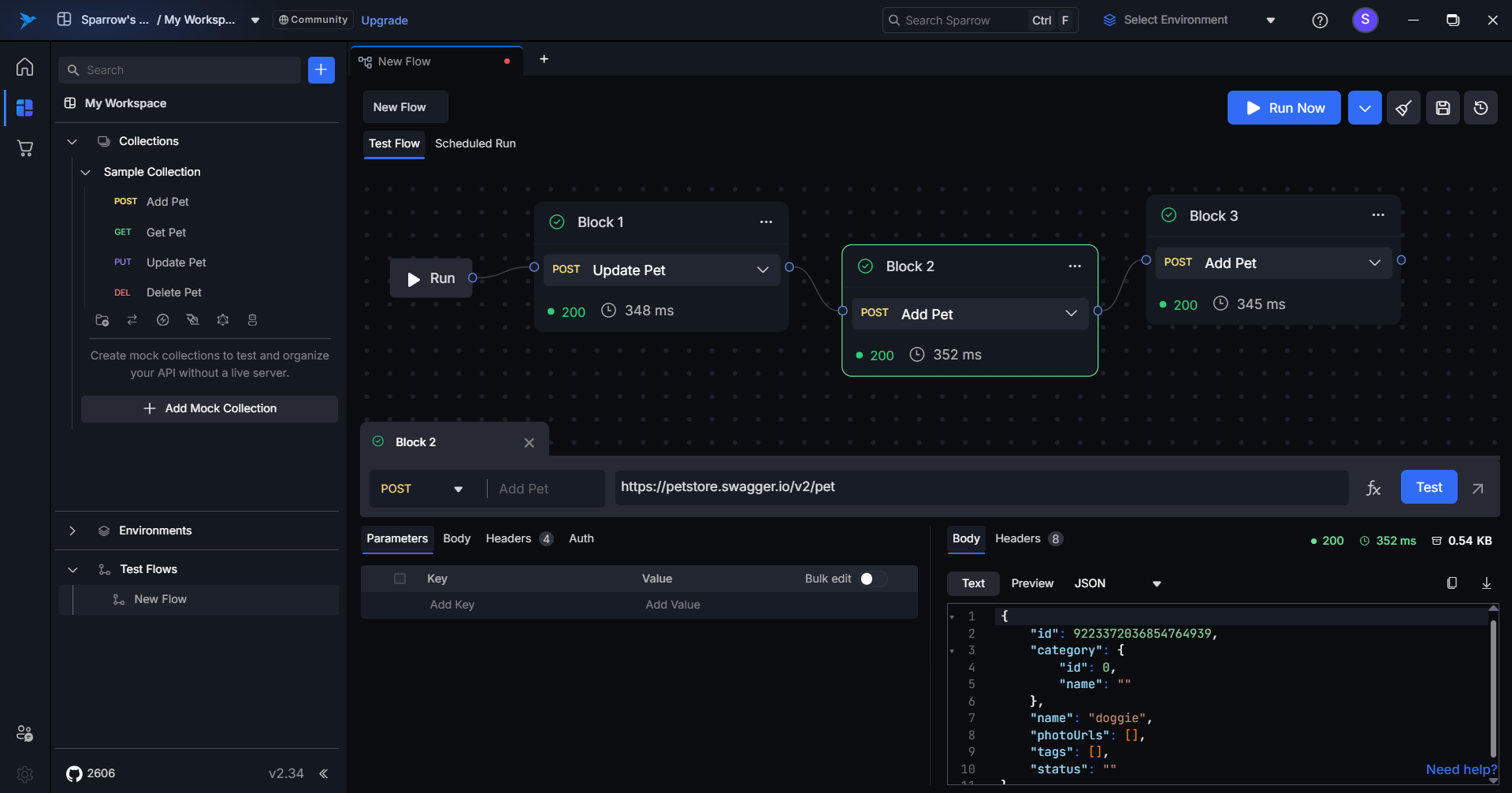Click the request URL input field
Screen dimensions: 1512x793
tap(980, 487)
